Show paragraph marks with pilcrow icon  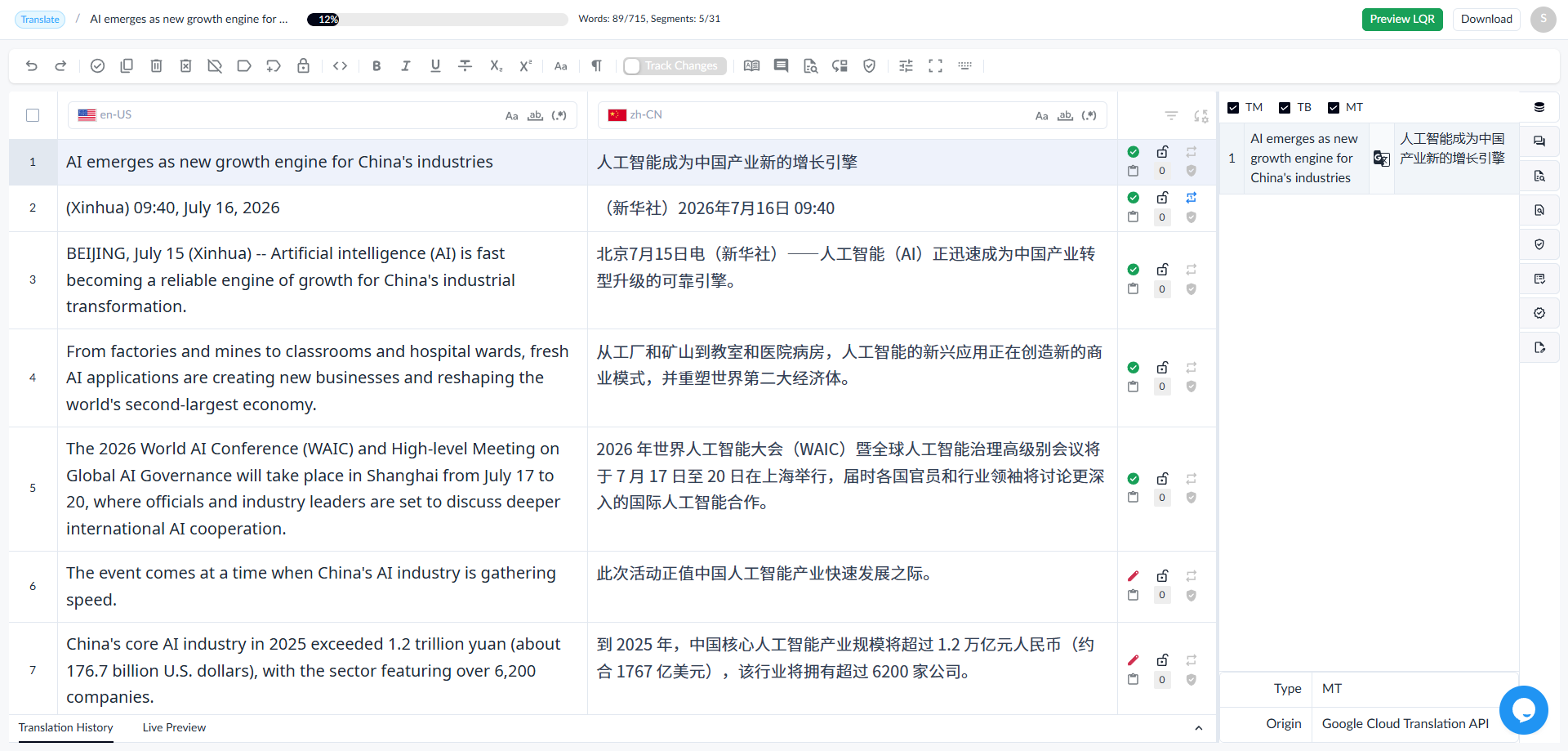click(x=597, y=66)
